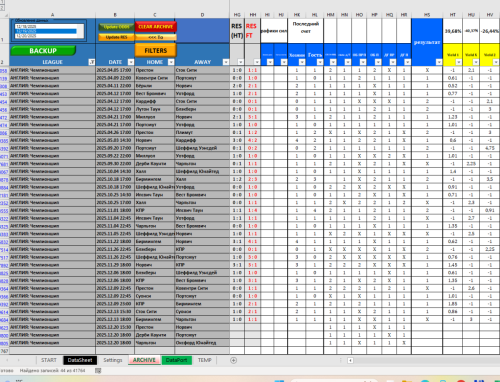Viewport: 500px width, 382px height.
Task: Open the RES FT column filter dropdown
Action: 257,62
